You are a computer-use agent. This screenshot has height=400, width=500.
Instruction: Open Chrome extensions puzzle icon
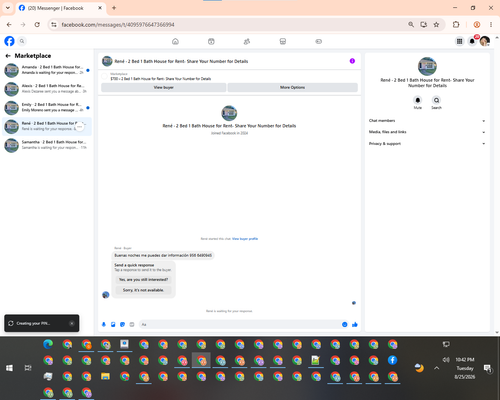[456, 24]
